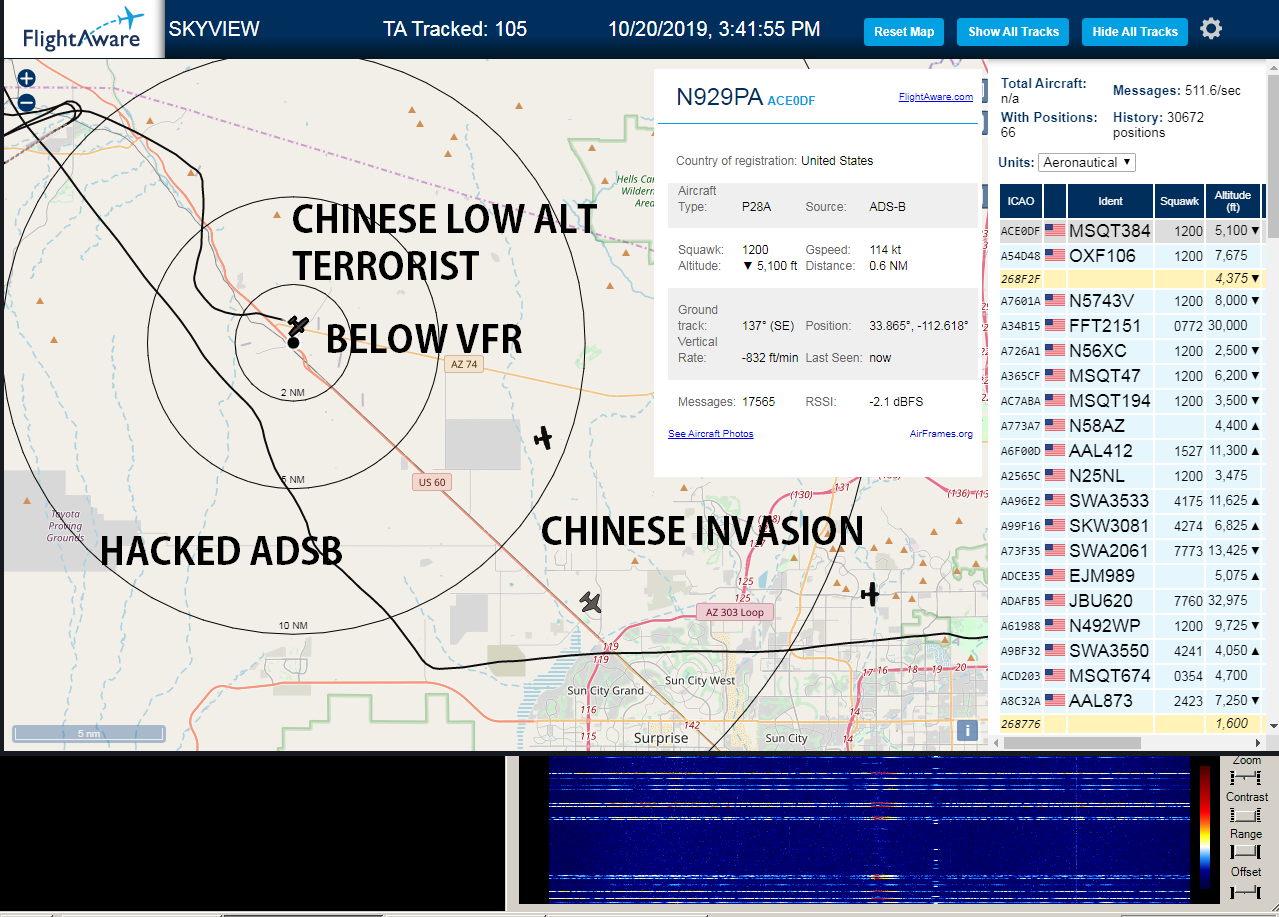1279x917 pixels.
Task: Click US flag in AAL873 row
Action: [x=1055, y=701]
